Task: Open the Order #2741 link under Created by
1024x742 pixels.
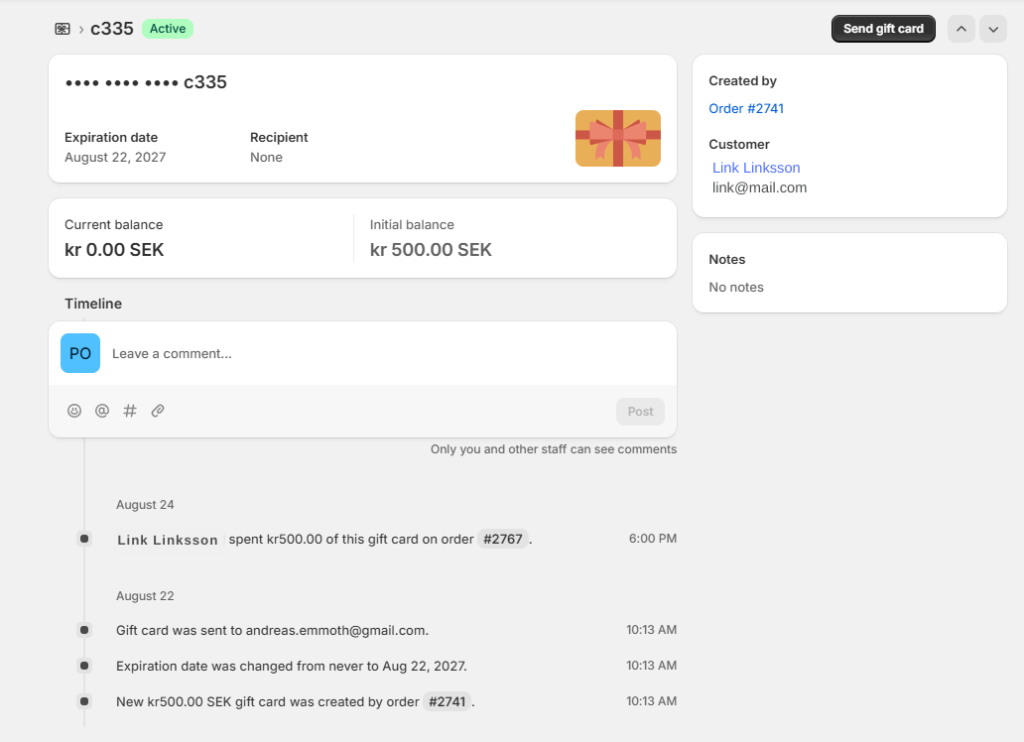Action: click(x=746, y=108)
